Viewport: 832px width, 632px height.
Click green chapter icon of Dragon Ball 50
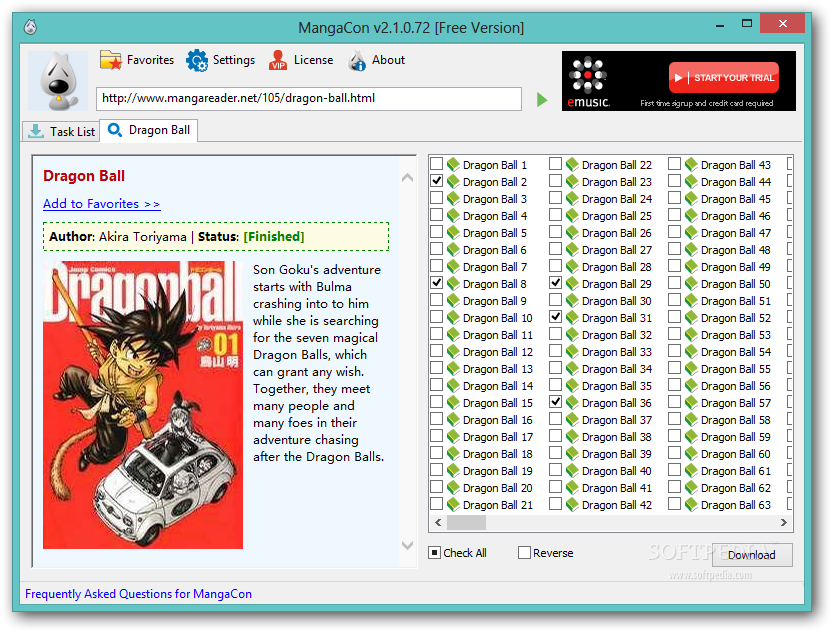coord(691,283)
